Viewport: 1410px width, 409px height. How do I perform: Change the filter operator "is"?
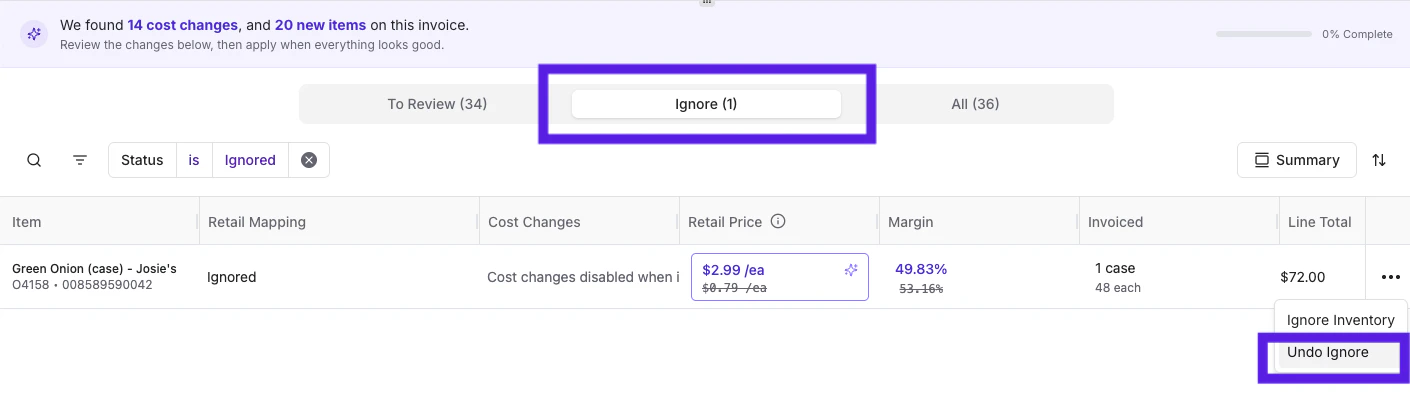point(194,160)
